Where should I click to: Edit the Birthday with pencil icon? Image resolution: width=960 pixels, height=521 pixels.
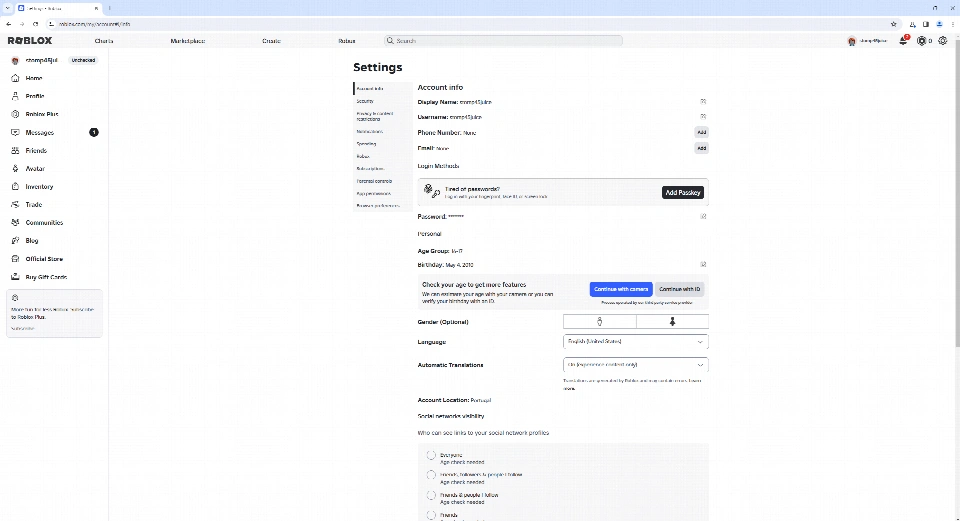[x=703, y=264]
